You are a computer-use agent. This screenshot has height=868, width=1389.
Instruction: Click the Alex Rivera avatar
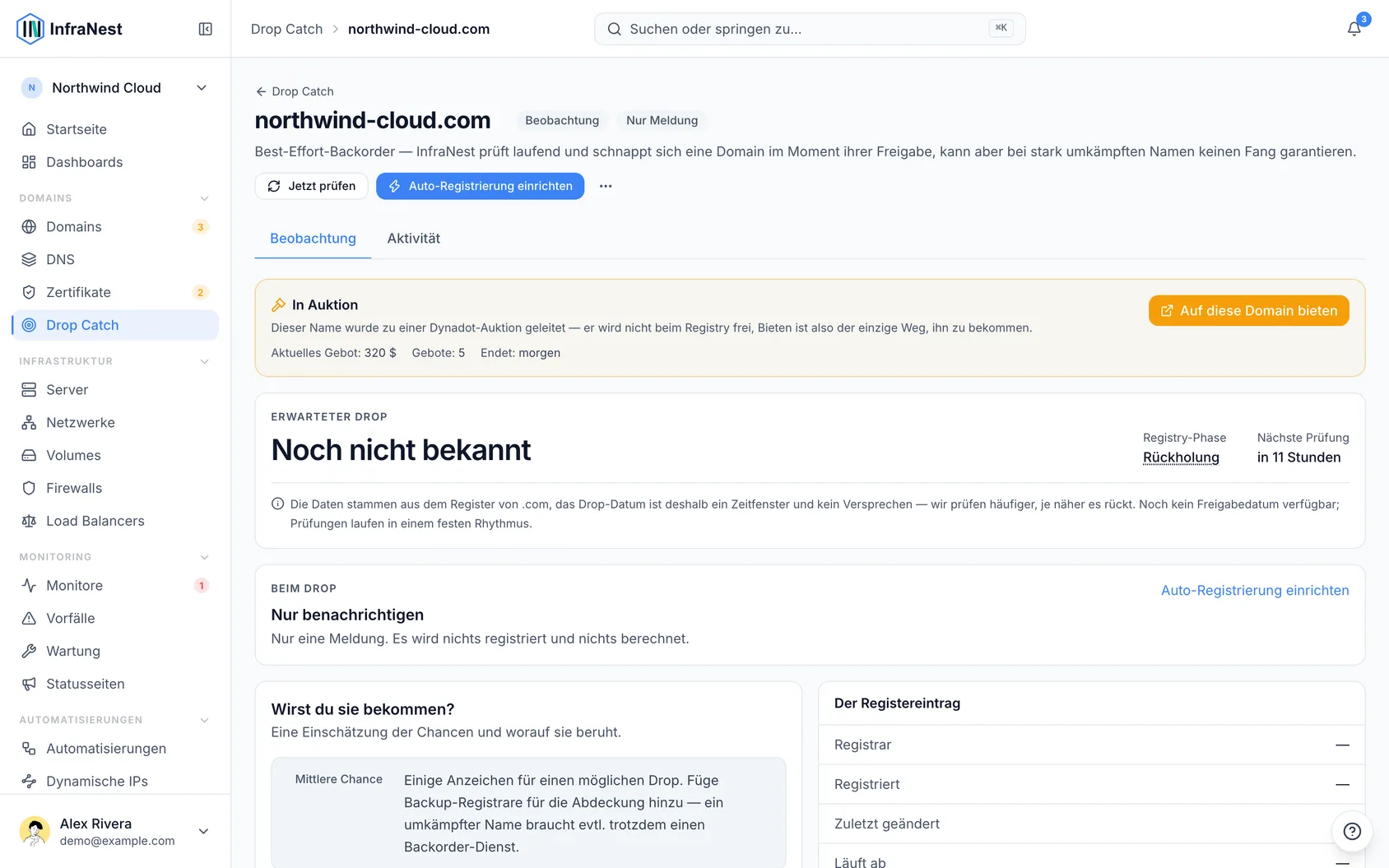tap(35, 831)
